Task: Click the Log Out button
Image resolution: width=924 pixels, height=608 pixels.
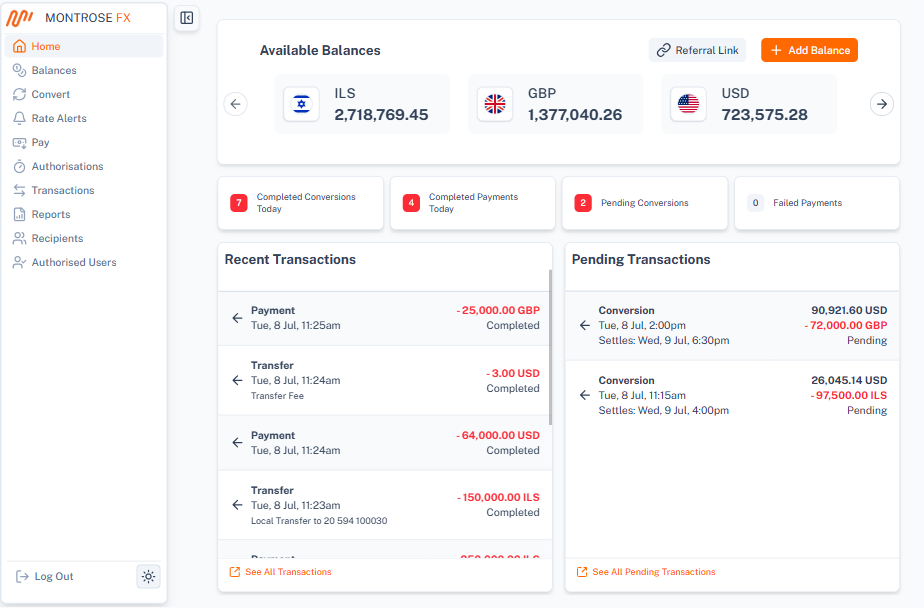Action: pyautogui.click(x=46, y=576)
